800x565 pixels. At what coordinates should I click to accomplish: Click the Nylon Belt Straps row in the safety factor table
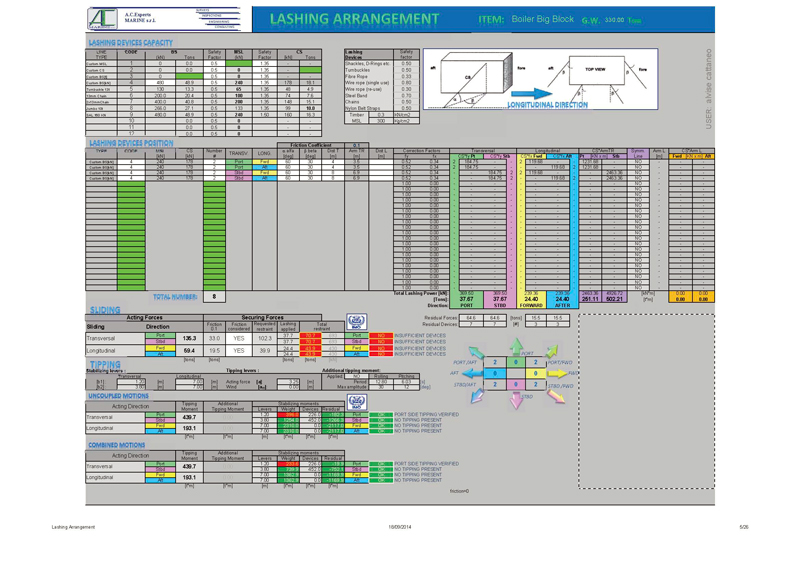[x=382, y=108]
